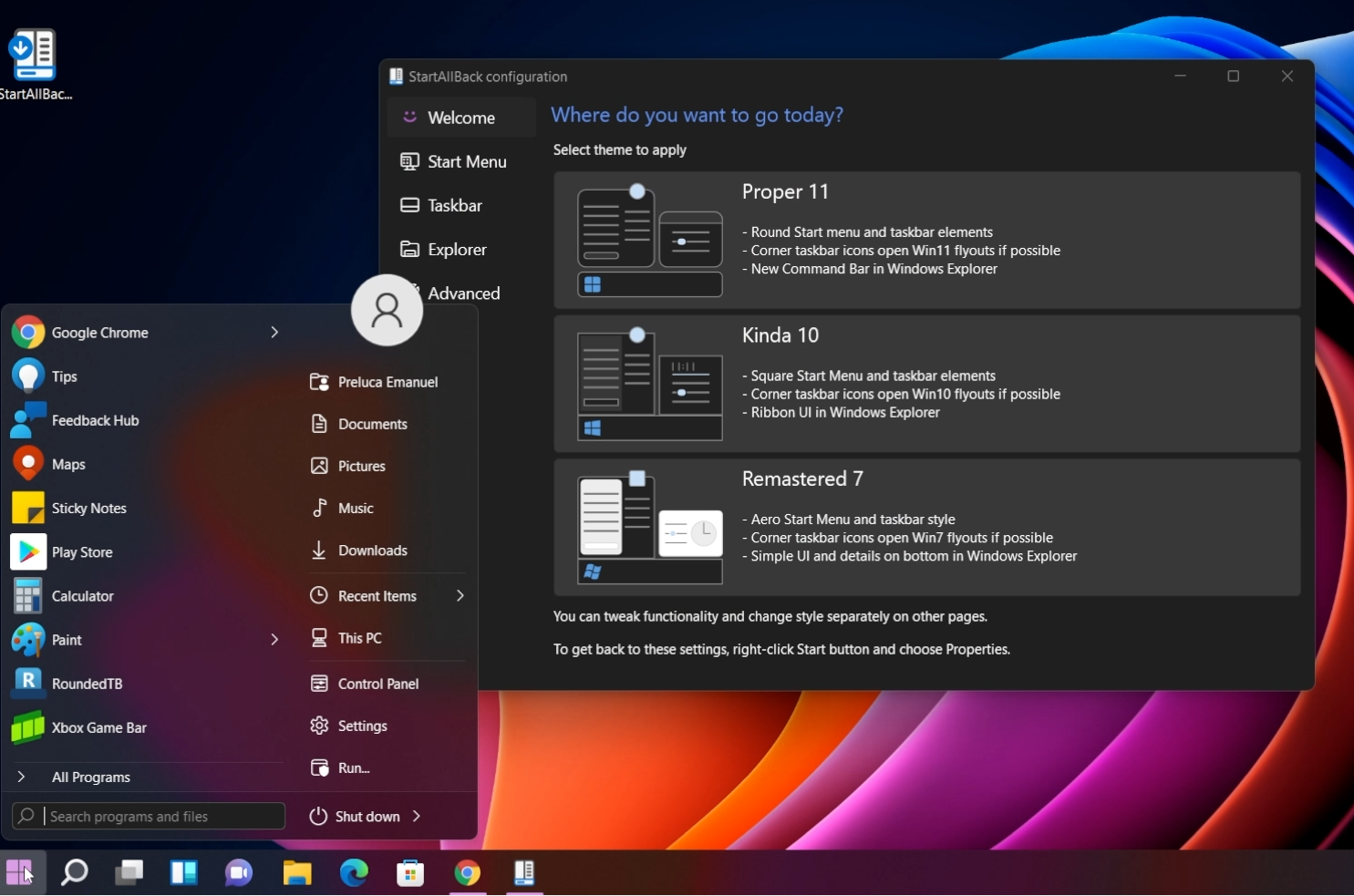Click the Search programs and files field

[148, 816]
